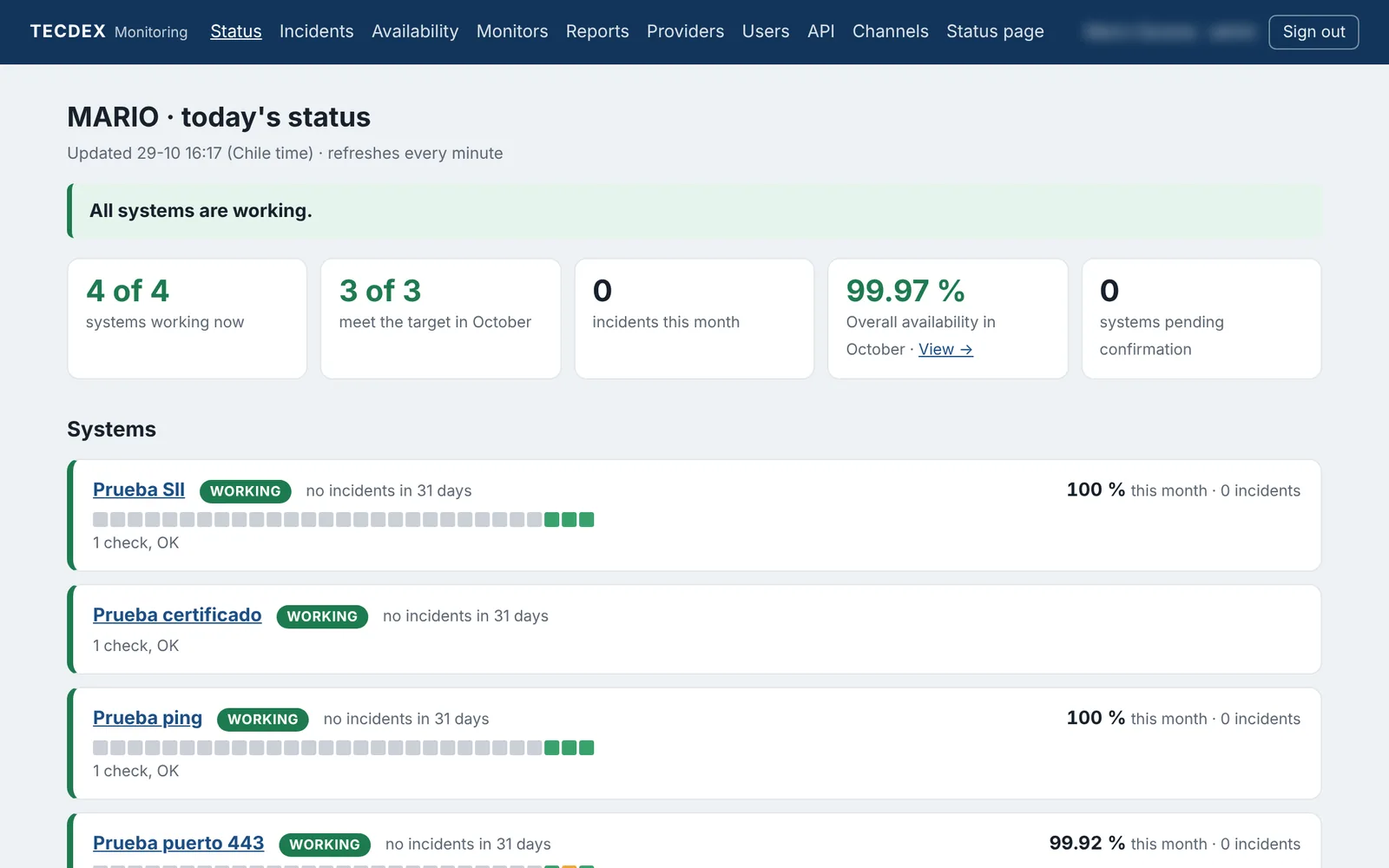
Task: Open the Prueba certificado system
Action: 177,615
